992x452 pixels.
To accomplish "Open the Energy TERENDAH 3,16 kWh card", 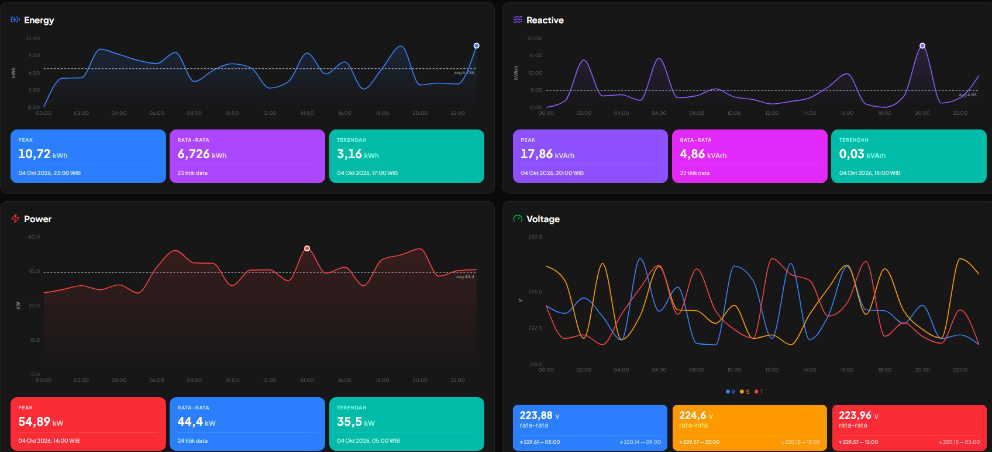I will (406, 156).
